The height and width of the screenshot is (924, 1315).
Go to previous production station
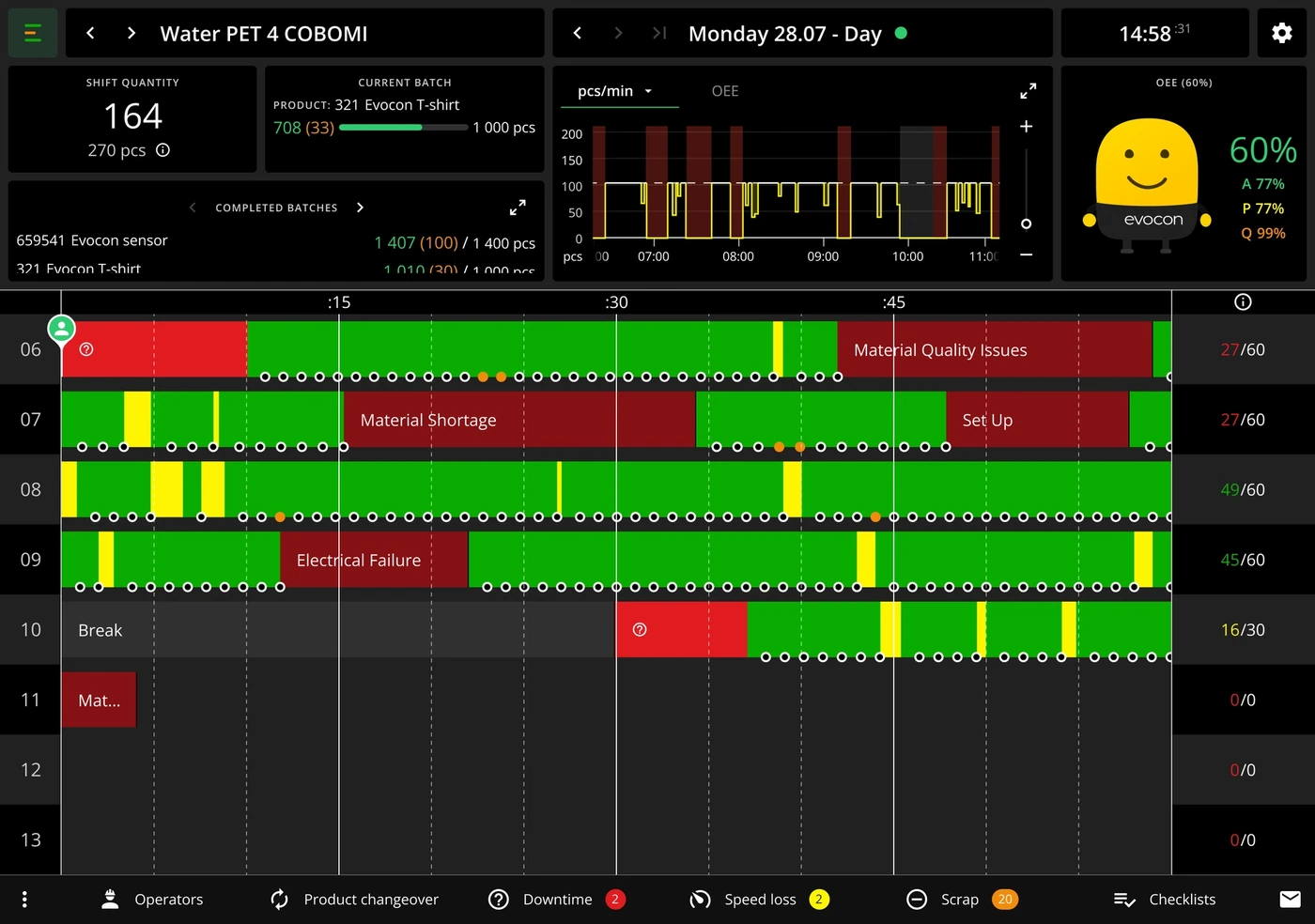click(90, 34)
